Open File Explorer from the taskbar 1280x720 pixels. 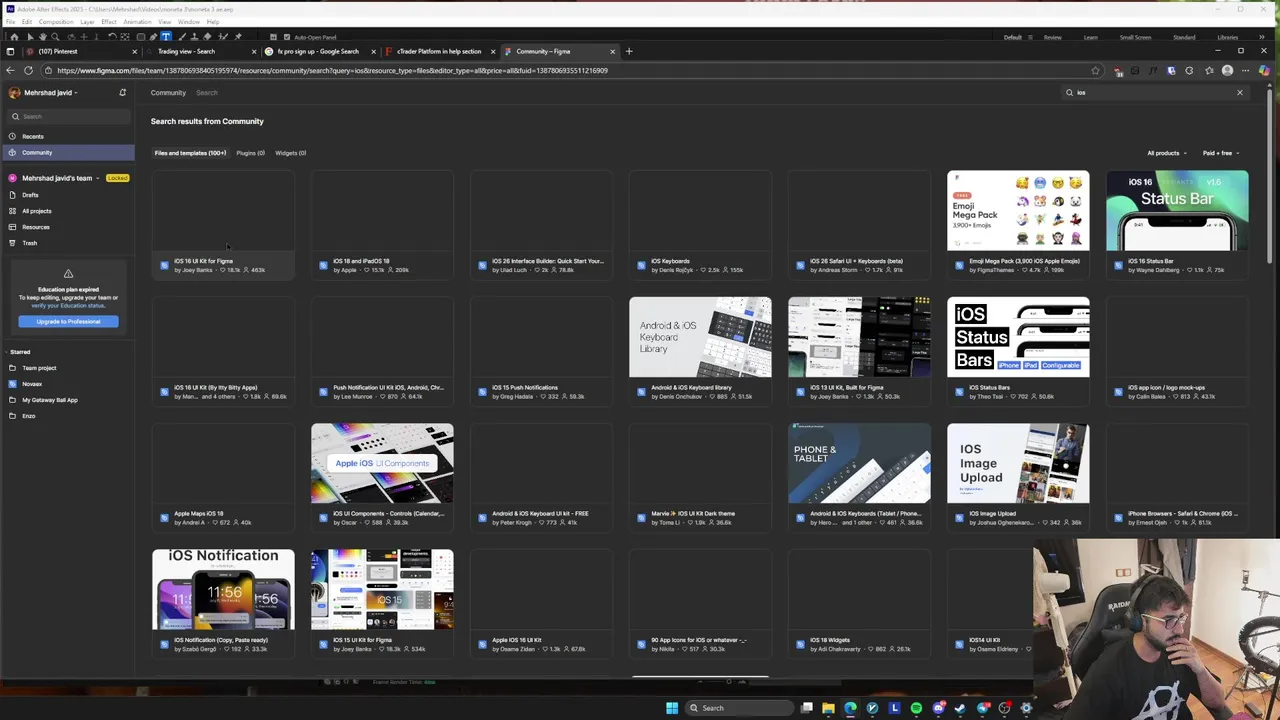point(828,708)
